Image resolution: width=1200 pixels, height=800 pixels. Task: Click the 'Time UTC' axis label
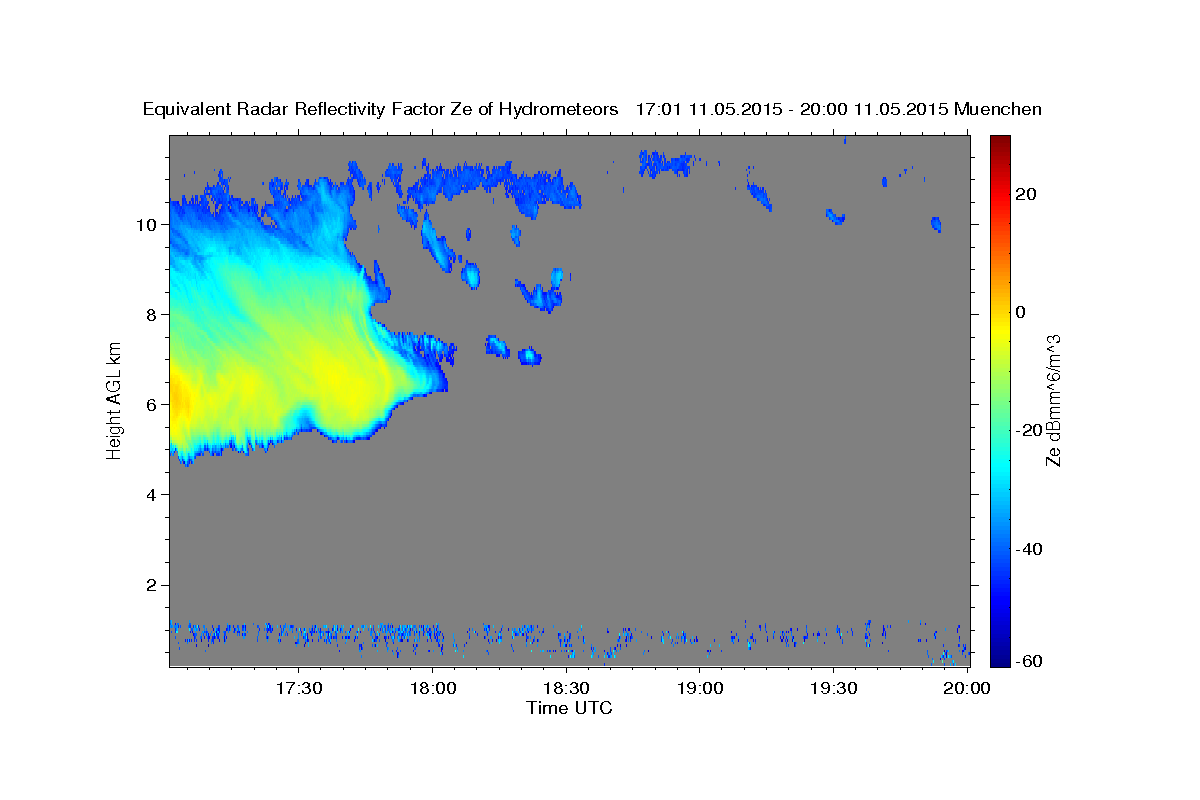[x=569, y=708]
